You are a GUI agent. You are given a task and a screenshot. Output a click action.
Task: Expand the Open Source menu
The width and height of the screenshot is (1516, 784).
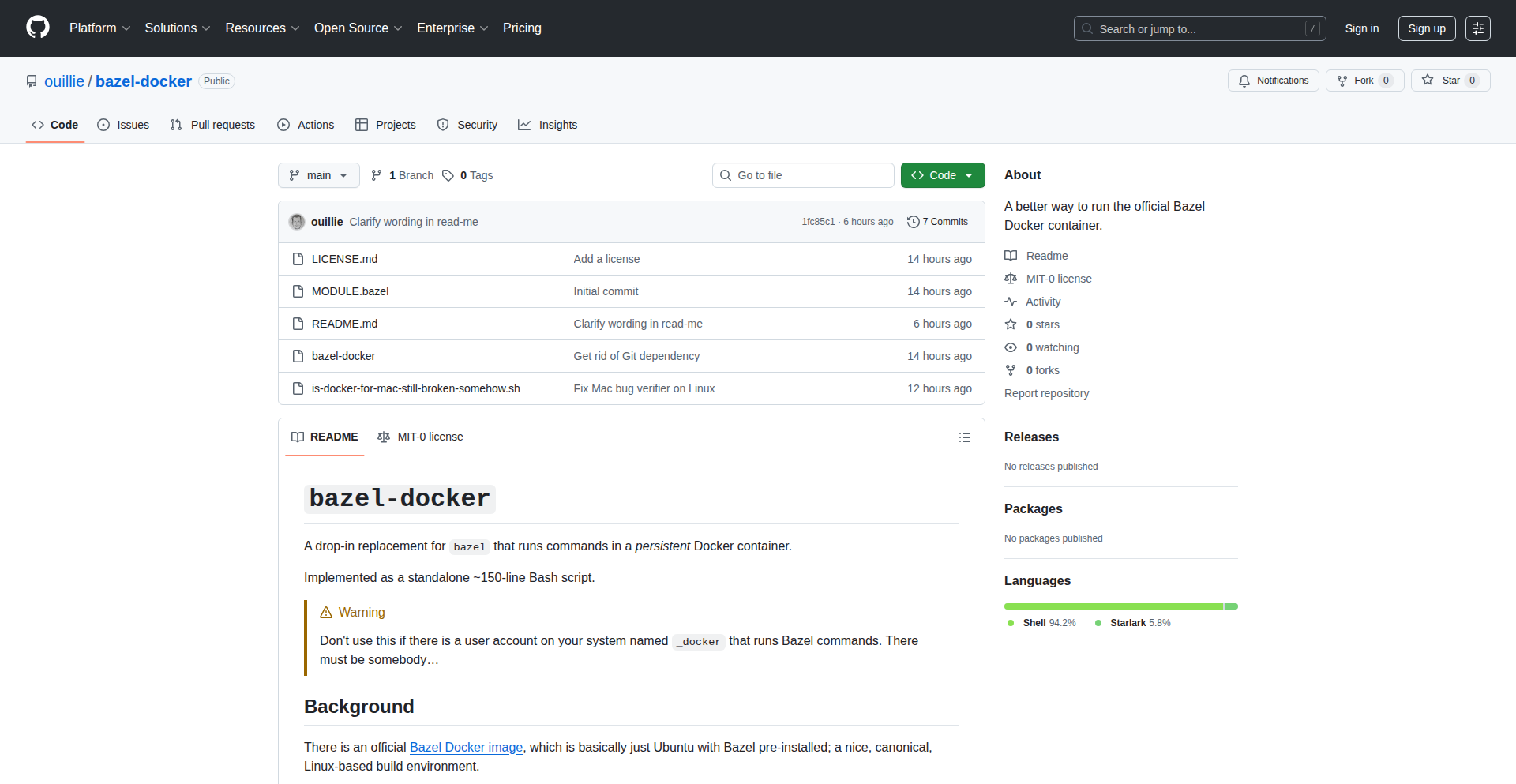pos(358,28)
